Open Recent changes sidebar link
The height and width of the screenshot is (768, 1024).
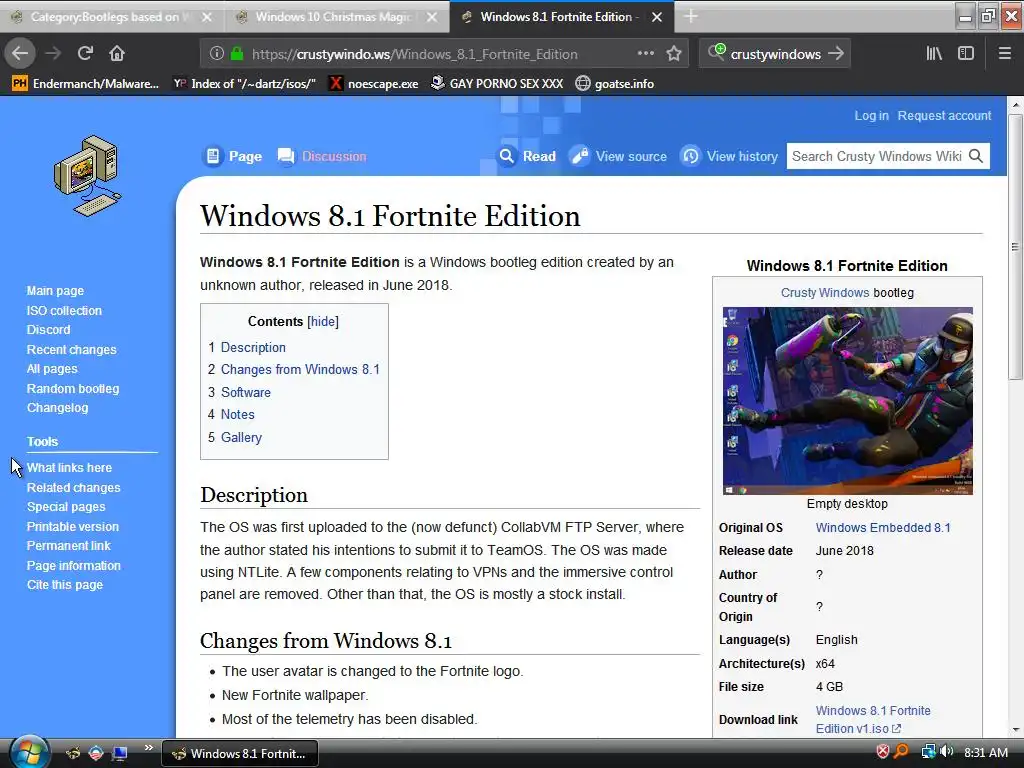coord(71,349)
